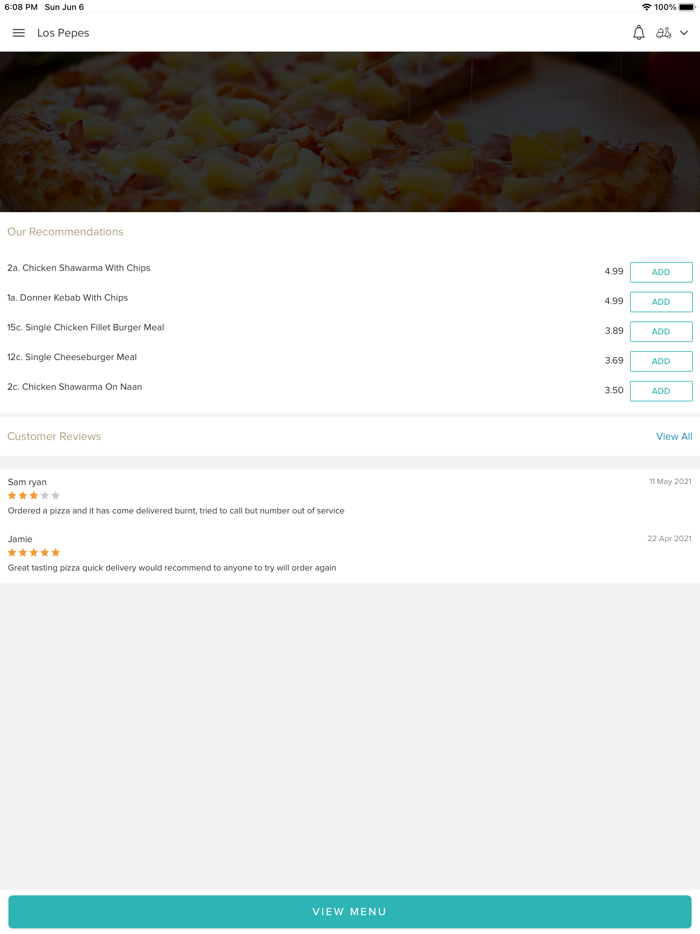Open the hamburger menu
This screenshot has width=700, height=934.
(18, 33)
